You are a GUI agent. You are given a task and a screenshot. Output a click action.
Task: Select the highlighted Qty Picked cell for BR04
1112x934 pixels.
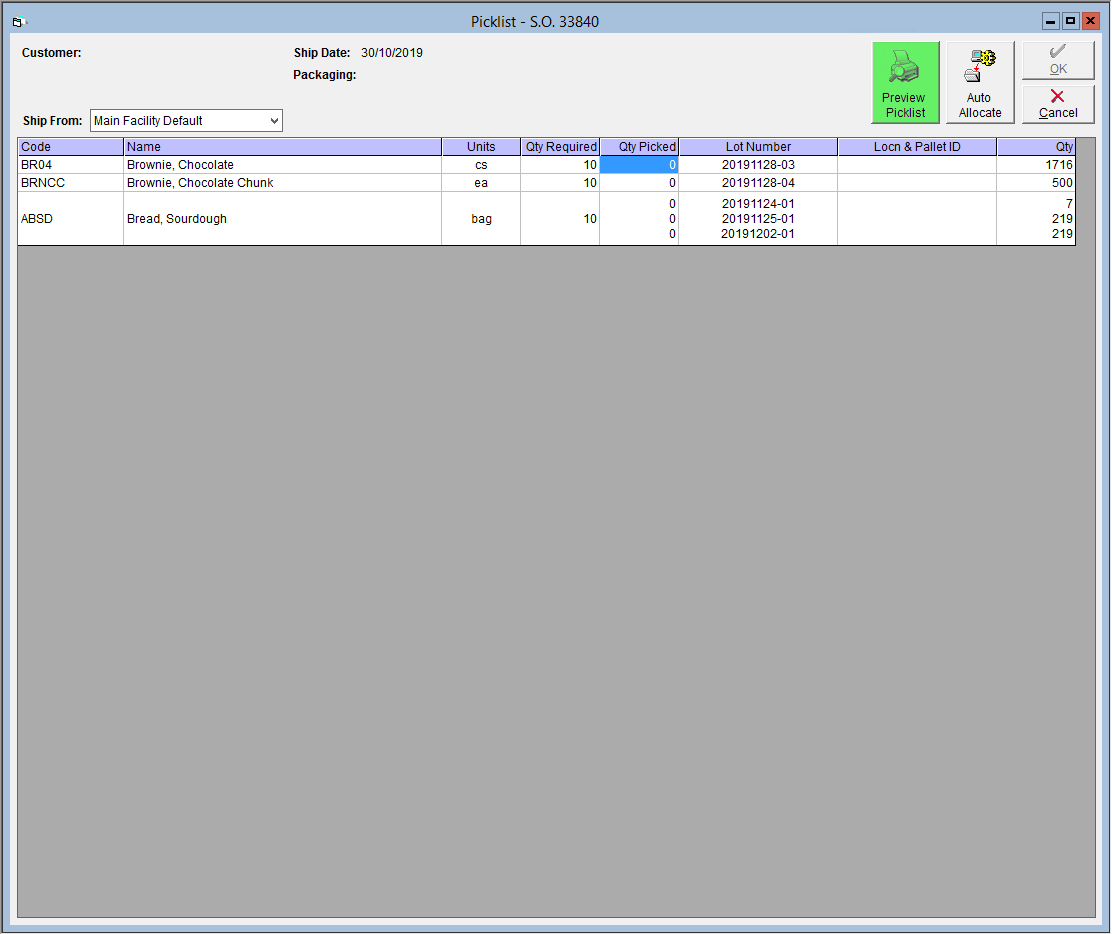[x=639, y=165]
